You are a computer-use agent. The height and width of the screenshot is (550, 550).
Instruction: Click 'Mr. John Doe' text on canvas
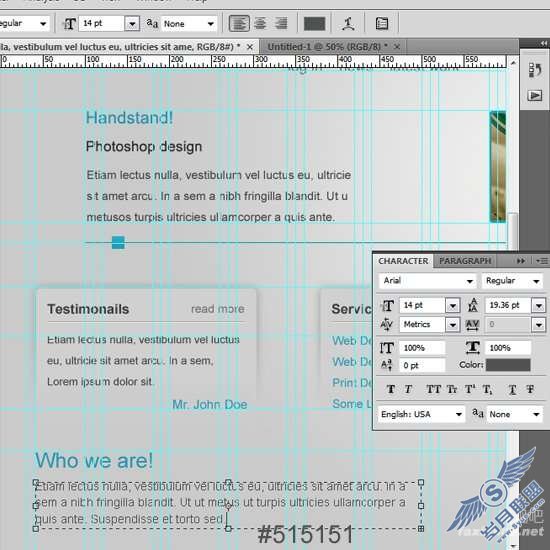210,405
